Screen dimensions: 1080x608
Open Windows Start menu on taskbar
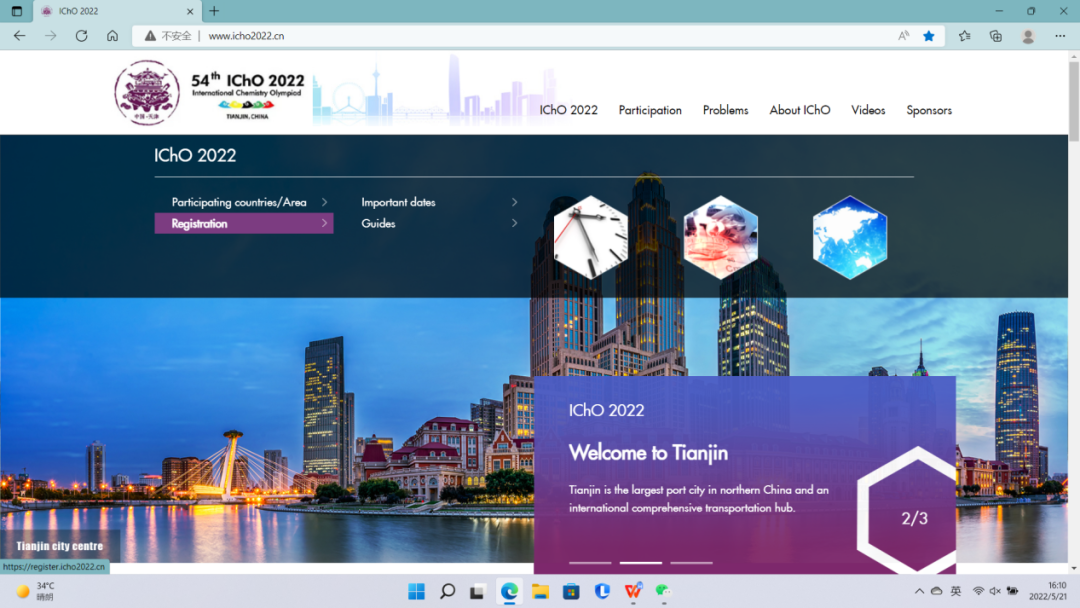(417, 591)
